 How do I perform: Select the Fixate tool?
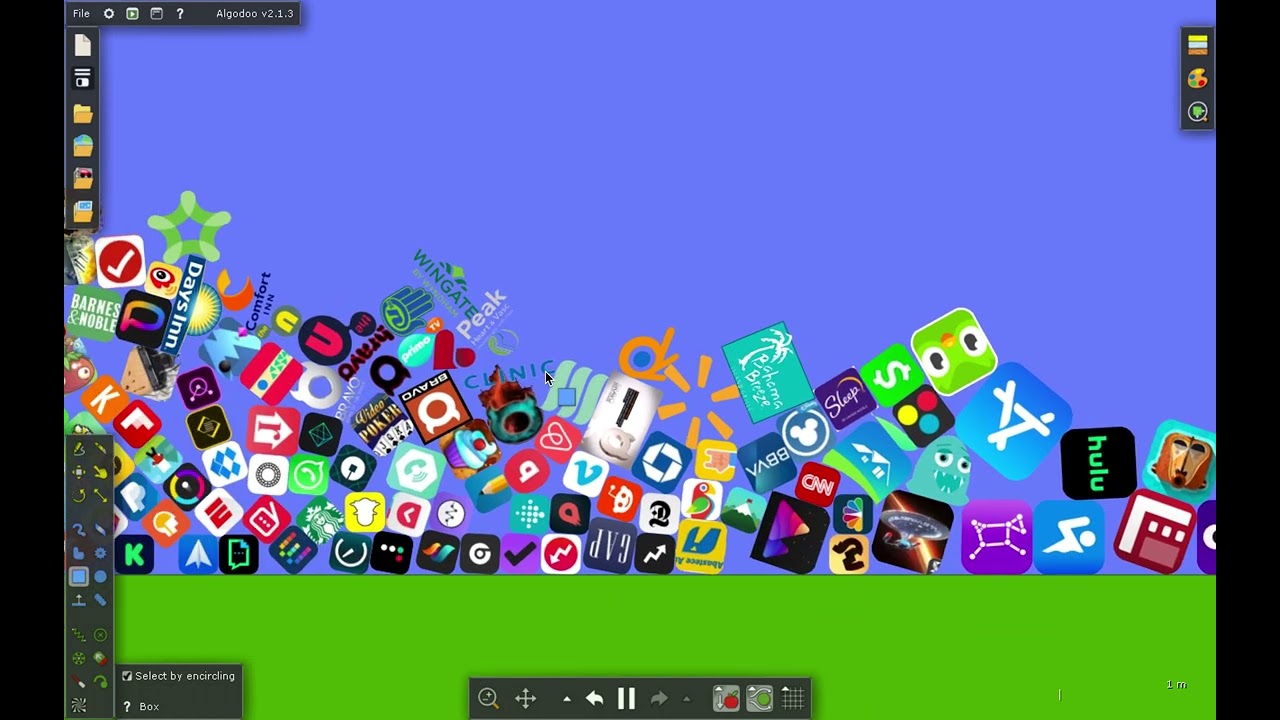tap(100, 635)
